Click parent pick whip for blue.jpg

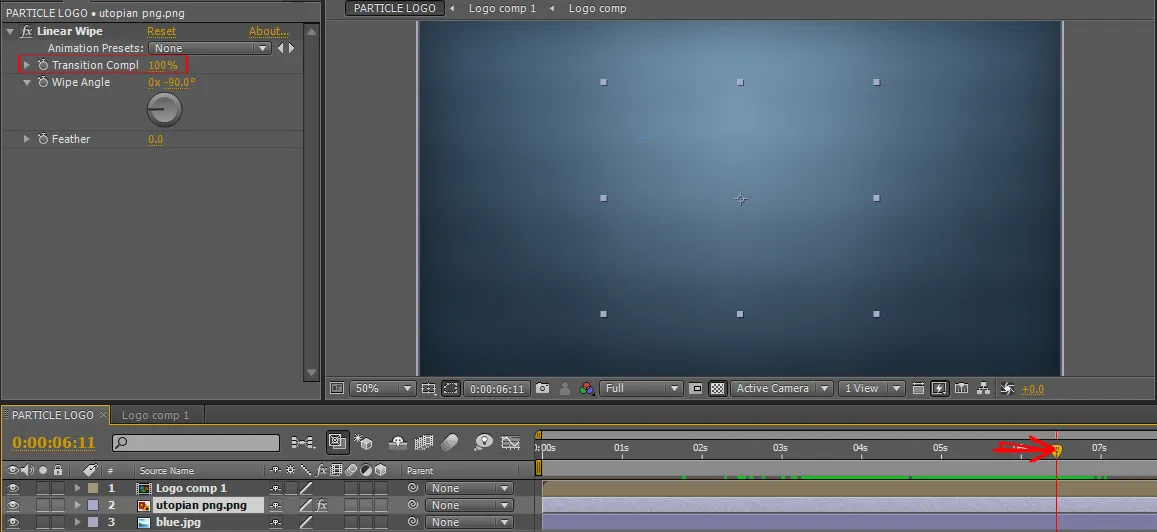tap(412, 522)
